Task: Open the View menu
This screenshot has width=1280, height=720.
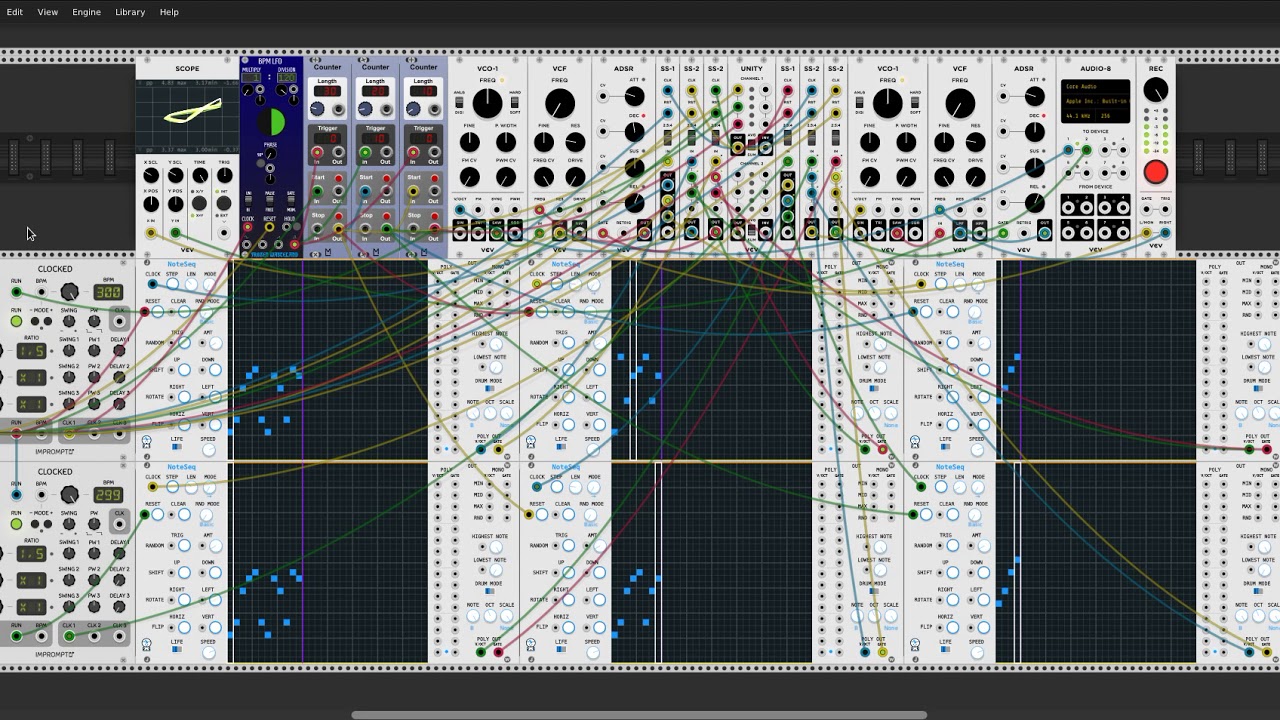Action: 47,12
